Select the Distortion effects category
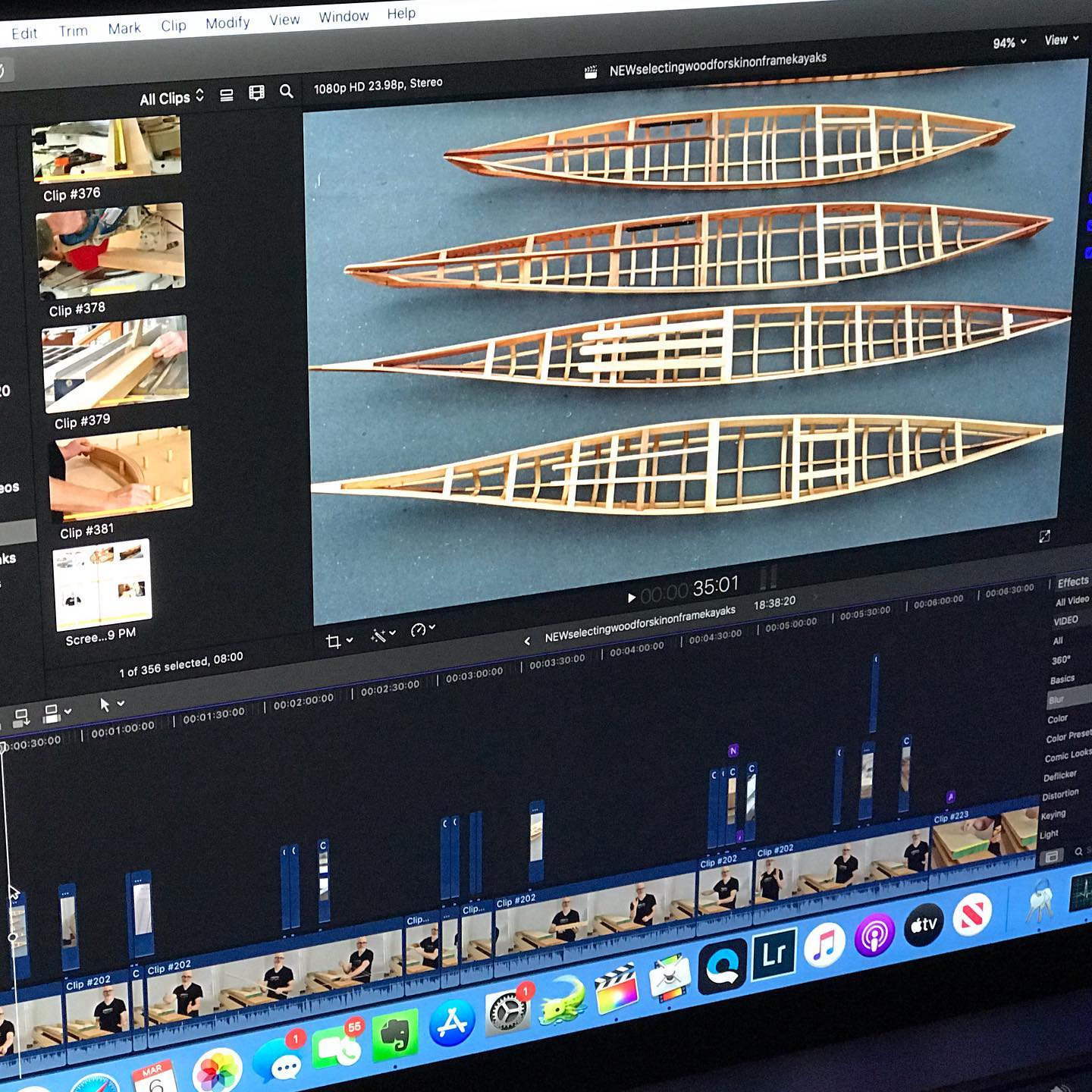The width and height of the screenshot is (1092, 1092). coord(1059,795)
